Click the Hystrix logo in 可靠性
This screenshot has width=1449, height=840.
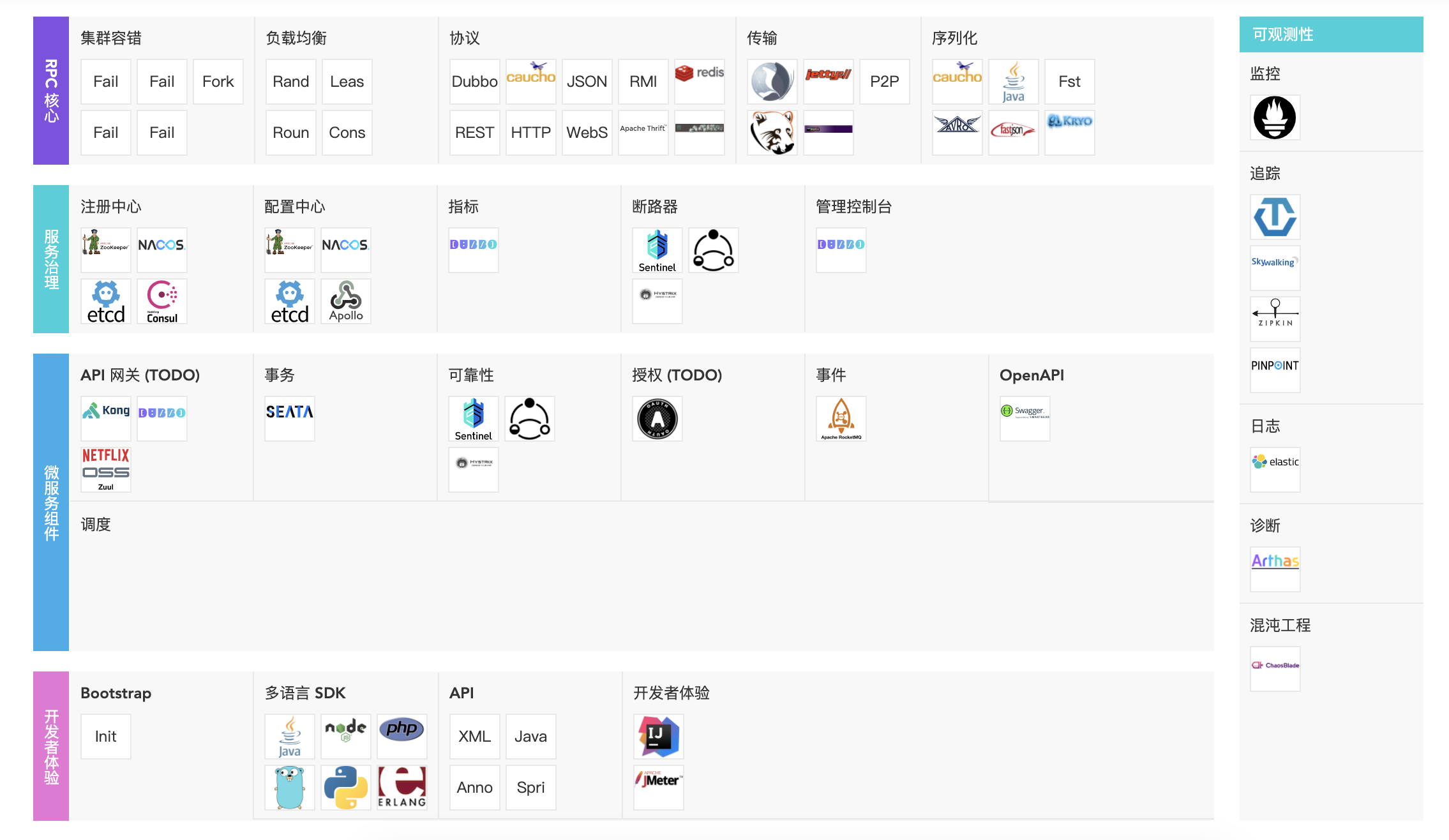[x=473, y=470]
